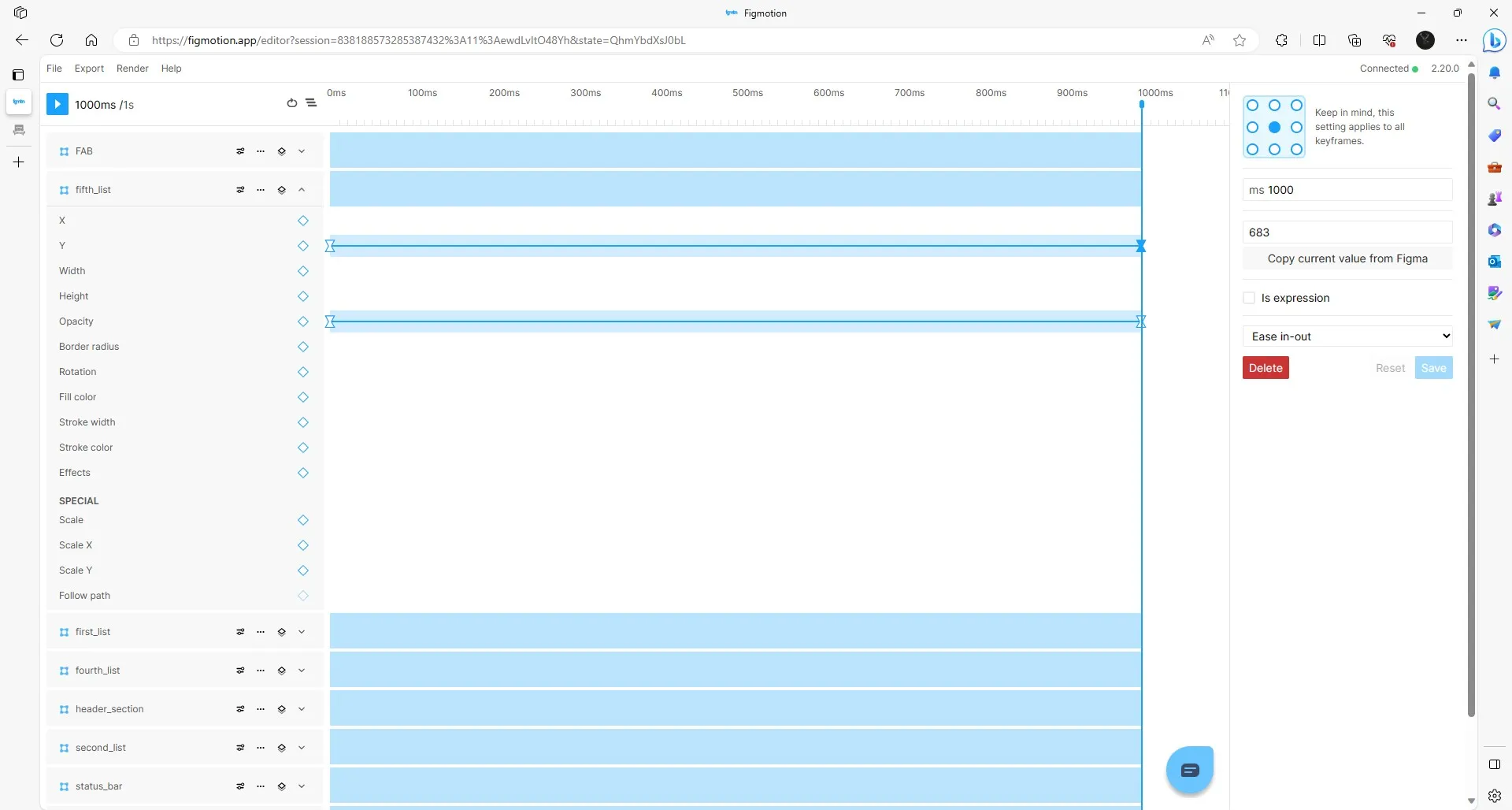Add keyframe for Scale property
The width and height of the screenshot is (1512, 810).
303,520
